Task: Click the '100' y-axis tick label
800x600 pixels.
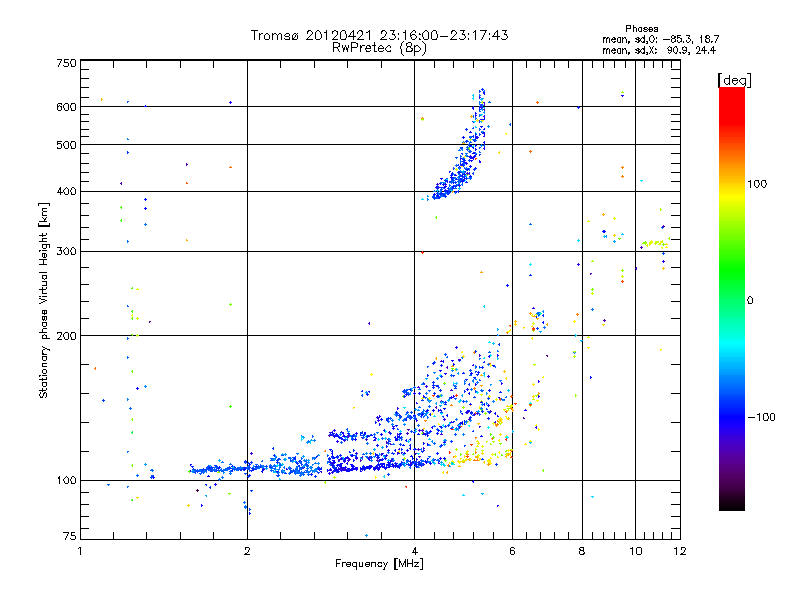Action: point(66,481)
